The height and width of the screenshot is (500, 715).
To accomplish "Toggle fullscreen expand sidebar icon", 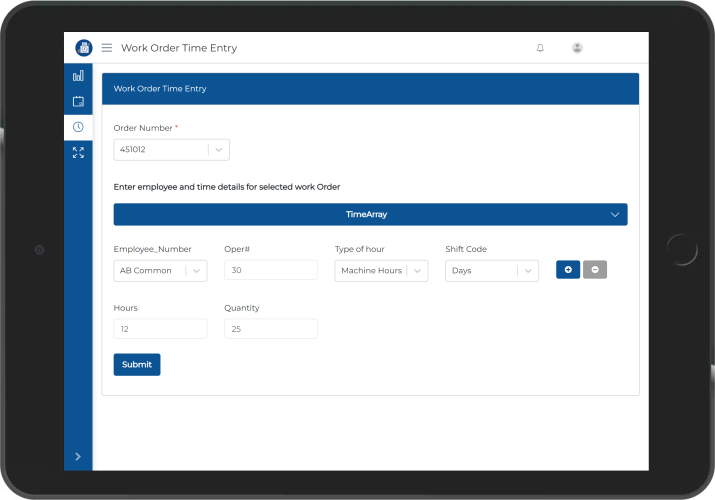I will click(x=78, y=152).
